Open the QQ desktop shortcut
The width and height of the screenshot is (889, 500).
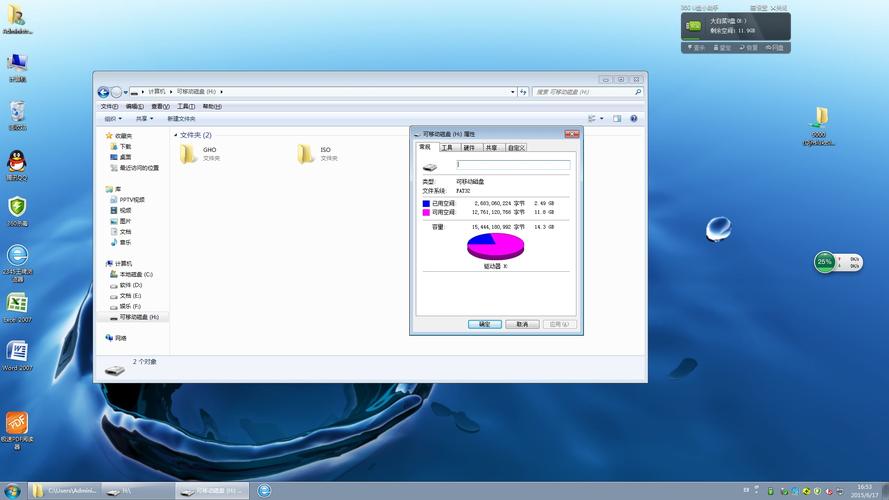coord(17,163)
